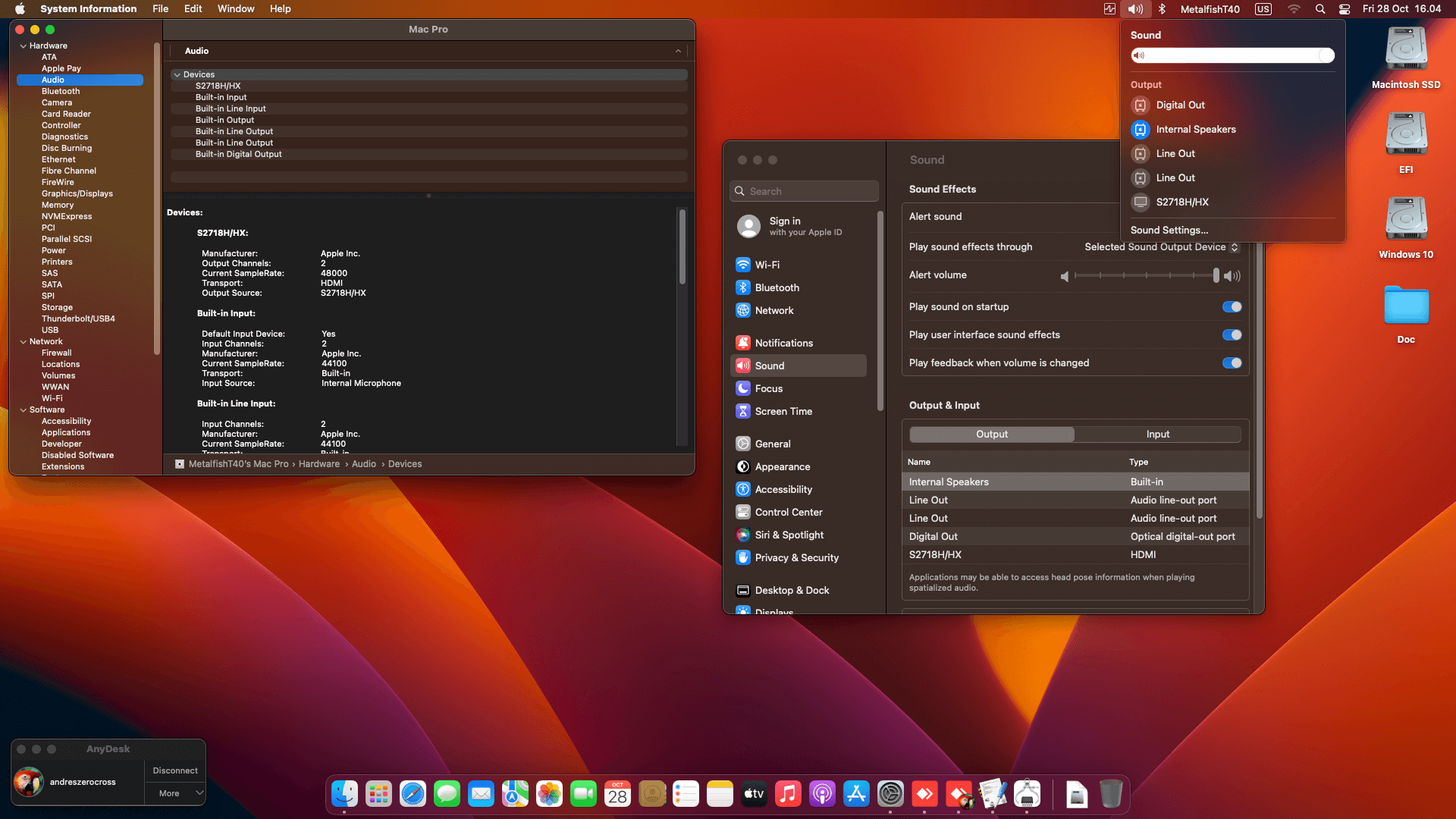
Task: Toggle Play sound on startup
Action: click(x=1232, y=307)
